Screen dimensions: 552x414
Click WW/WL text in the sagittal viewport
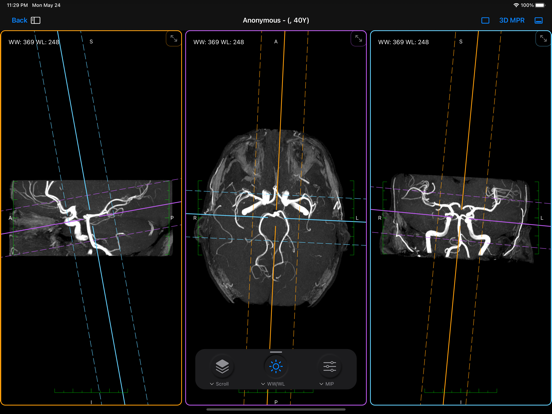click(x=34, y=42)
